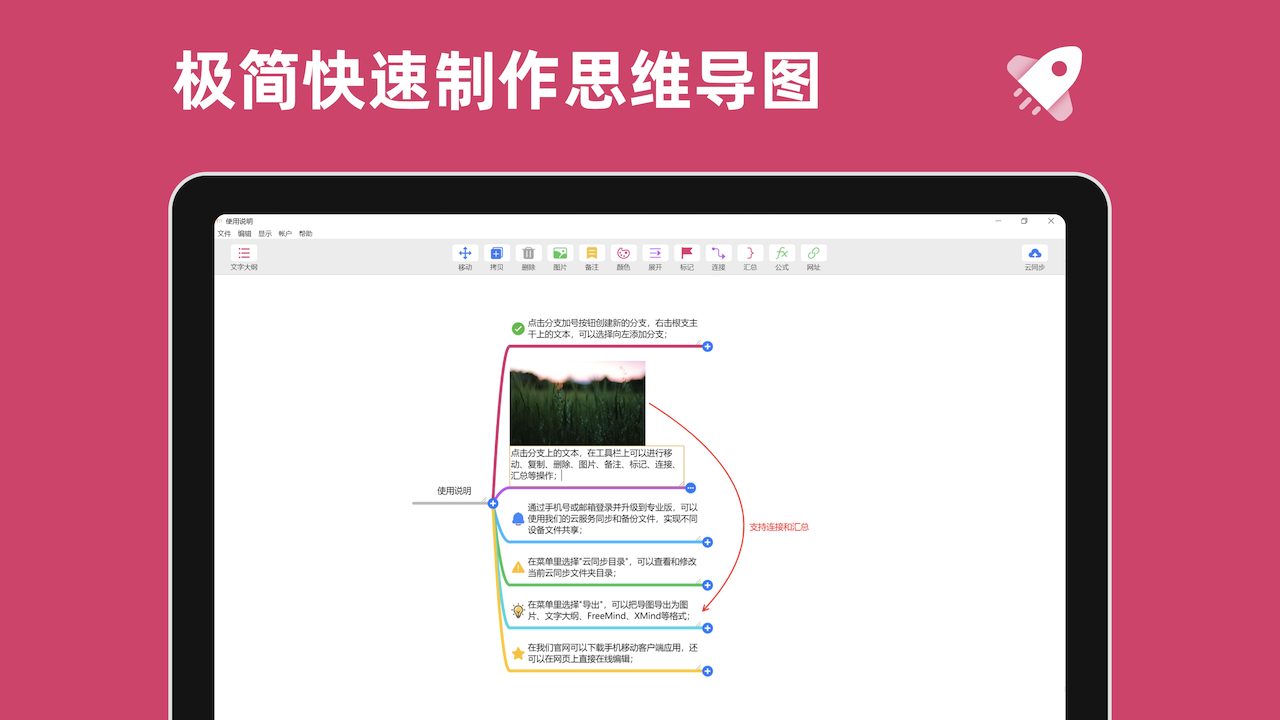Click the grass field image thumbnail
The image size is (1280, 720).
pos(577,403)
